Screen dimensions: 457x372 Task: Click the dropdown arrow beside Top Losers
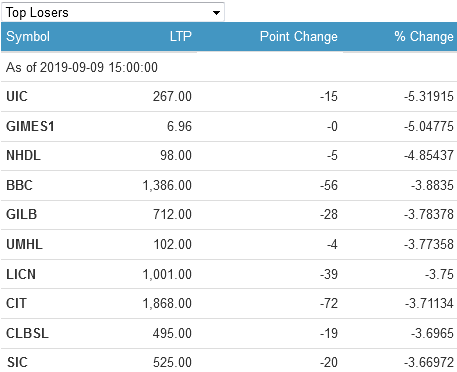pyautogui.click(x=216, y=13)
